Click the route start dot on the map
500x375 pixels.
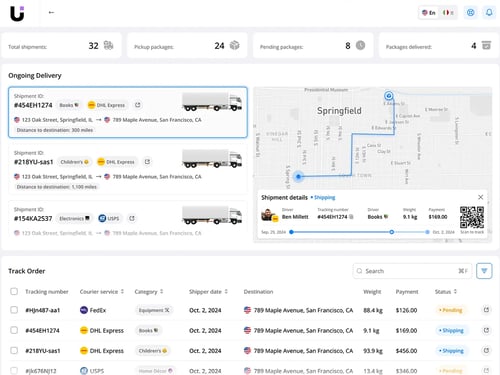[298, 176]
